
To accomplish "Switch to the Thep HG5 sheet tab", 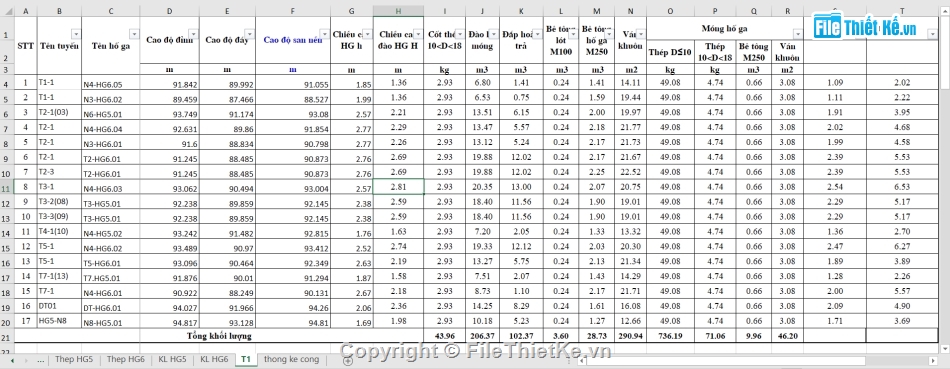I will tap(75, 359).
